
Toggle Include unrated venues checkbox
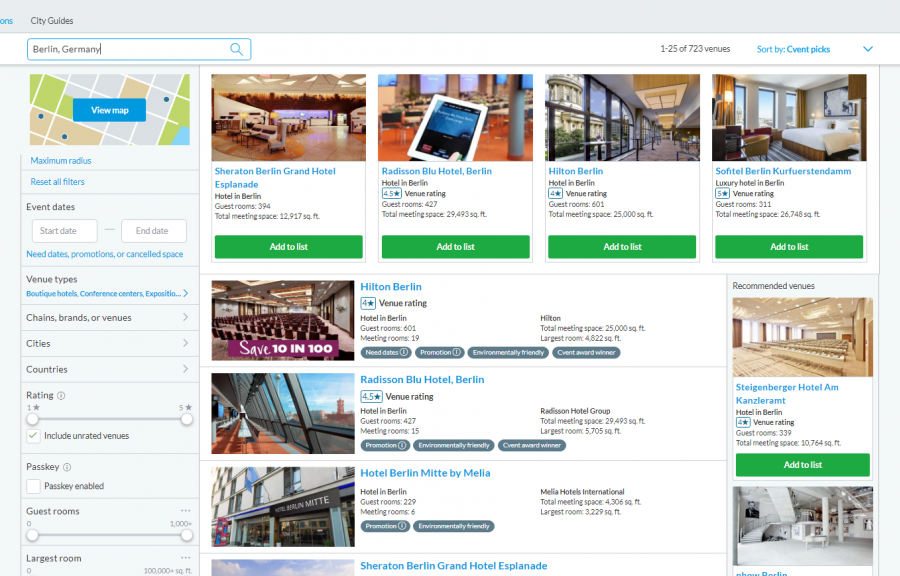pos(33,436)
